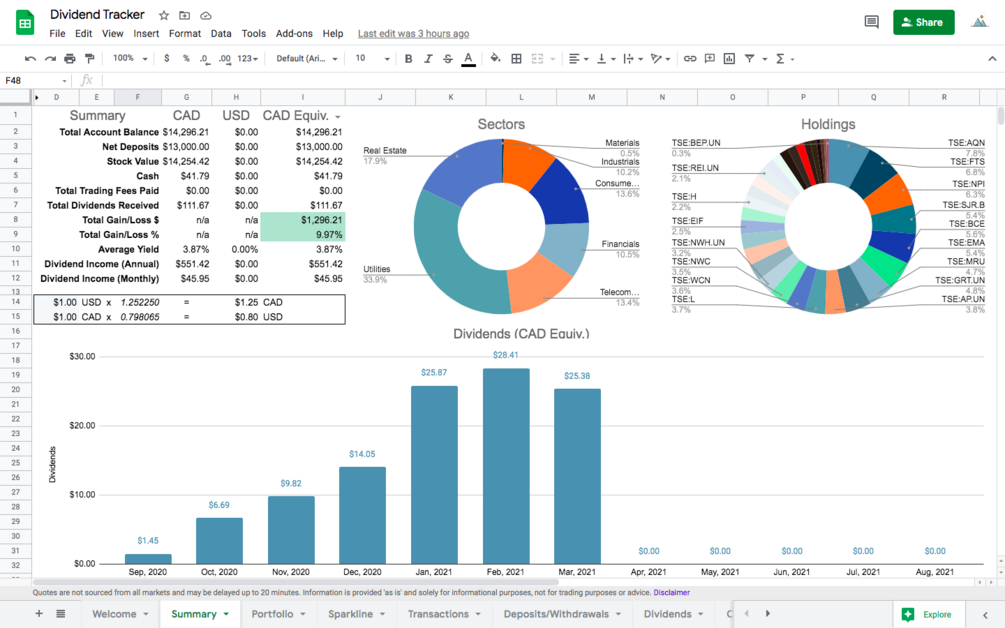Open the Edit menu
This screenshot has width=1005, height=628.
(x=83, y=33)
